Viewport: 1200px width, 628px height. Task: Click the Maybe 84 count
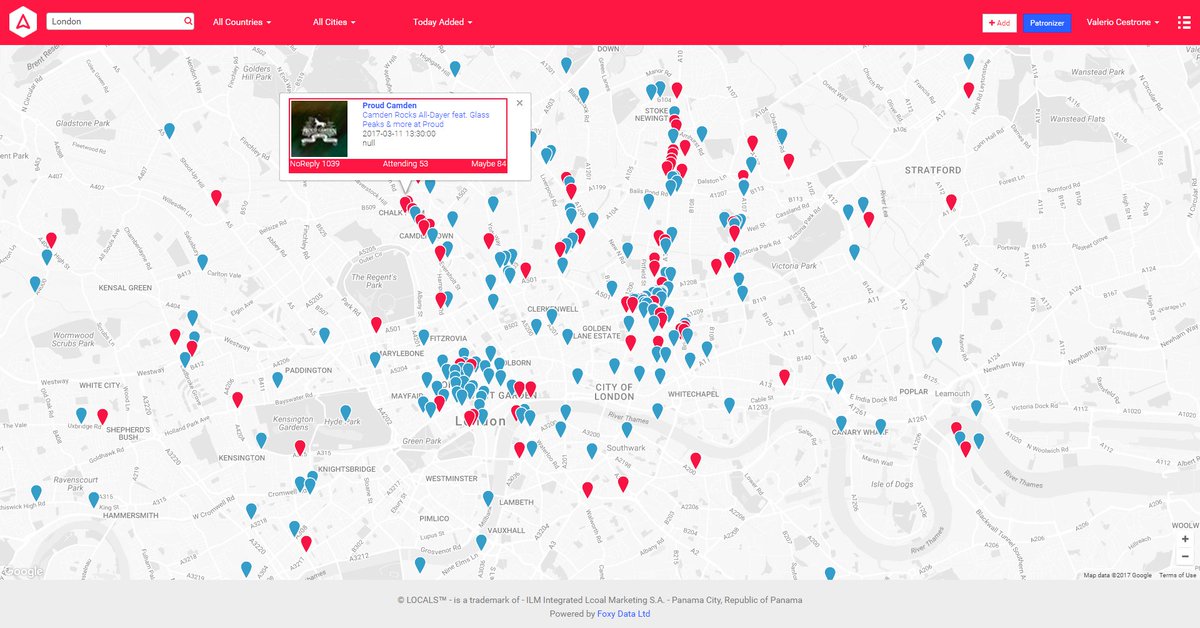[489, 164]
